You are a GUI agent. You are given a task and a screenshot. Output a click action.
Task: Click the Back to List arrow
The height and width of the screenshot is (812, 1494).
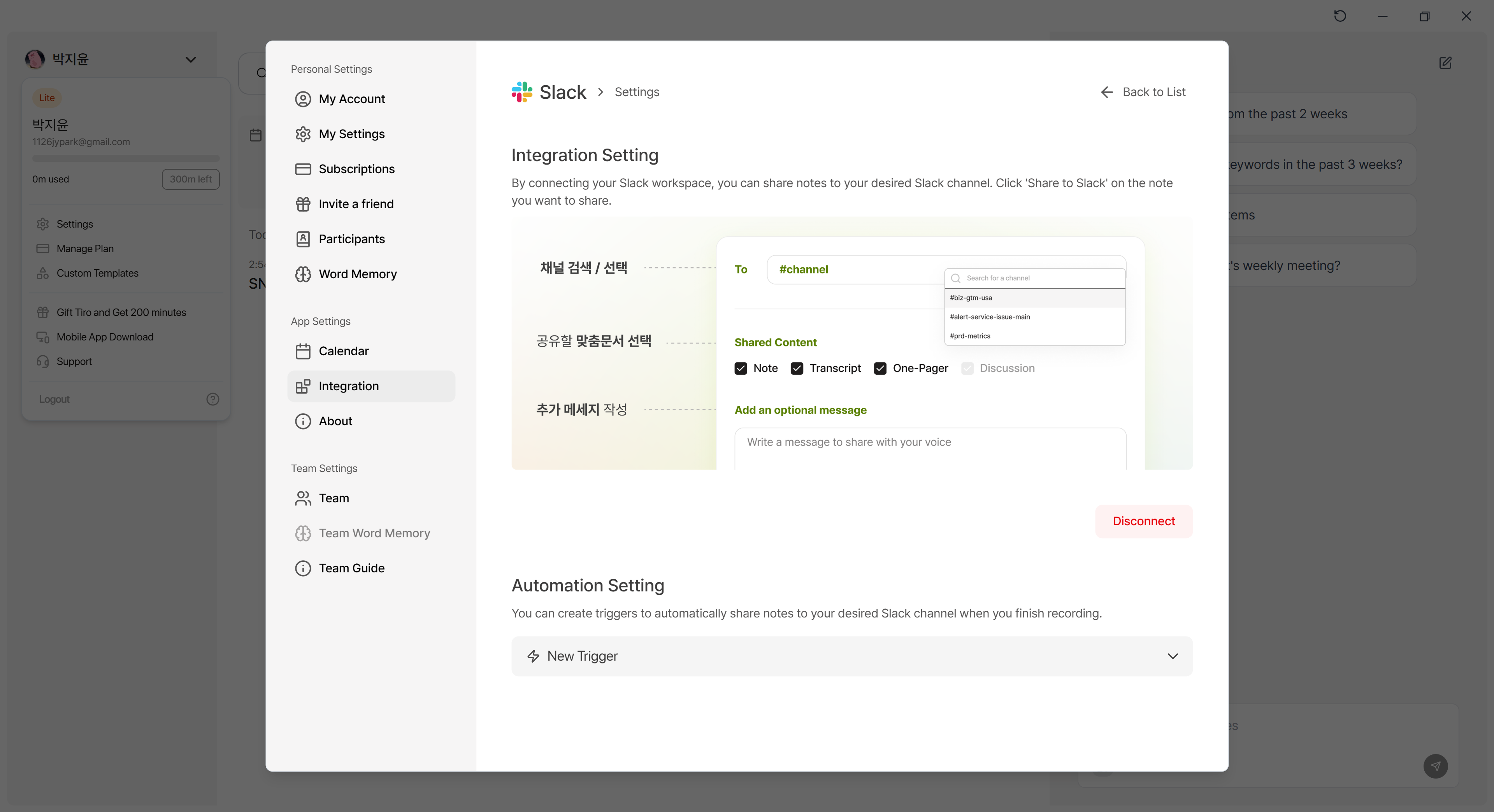pyautogui.click(x=1106, y=92)
